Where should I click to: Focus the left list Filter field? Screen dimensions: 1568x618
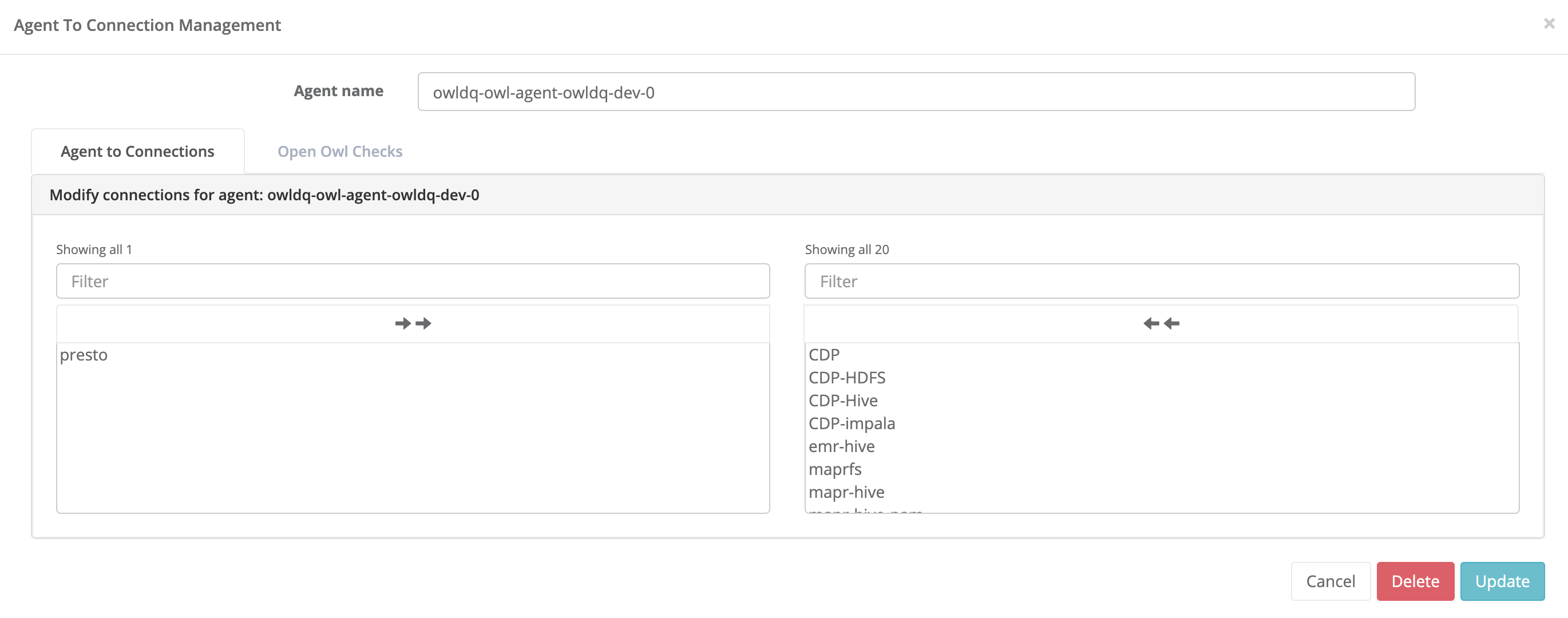(x=413, y=281)
